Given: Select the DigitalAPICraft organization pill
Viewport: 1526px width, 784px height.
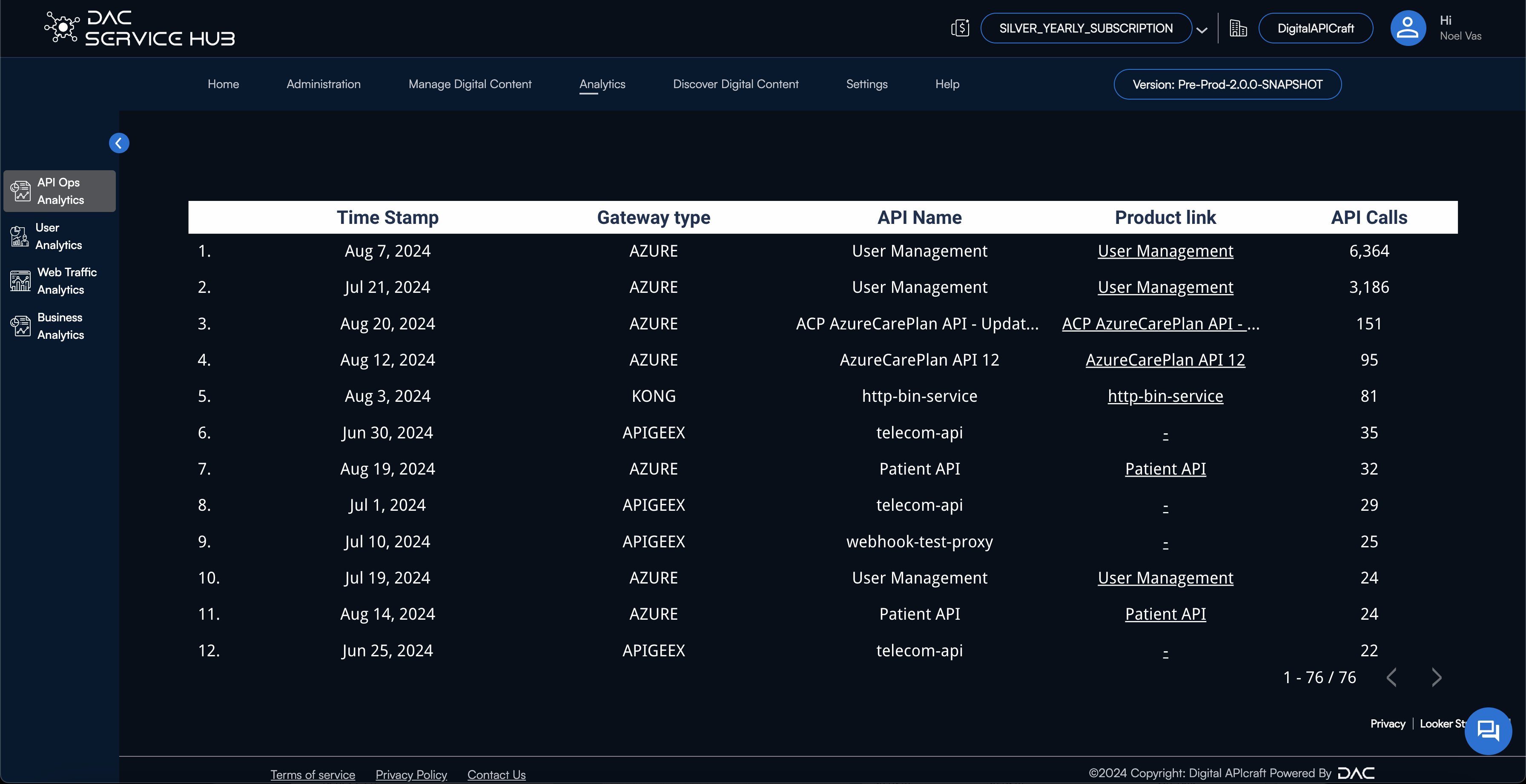Looking at the screenshot, I should click(1315, 28).
